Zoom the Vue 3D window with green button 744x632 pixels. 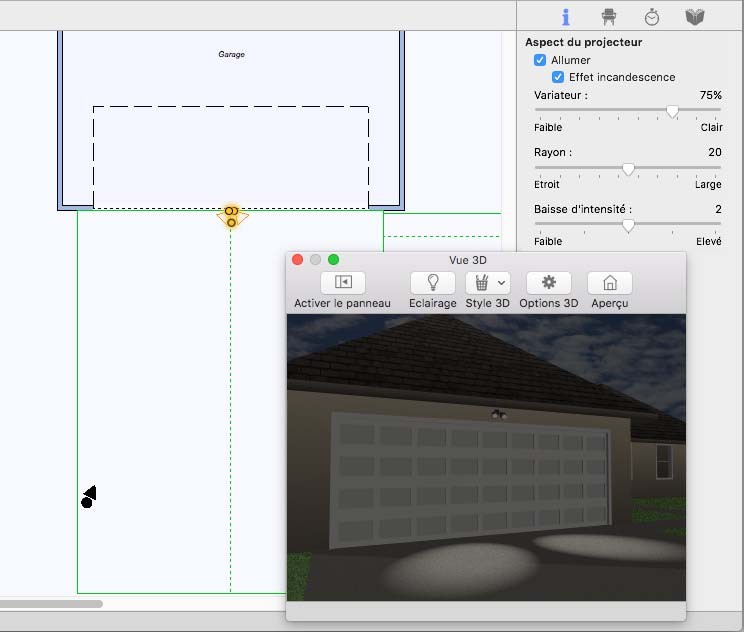coord(333,259)
